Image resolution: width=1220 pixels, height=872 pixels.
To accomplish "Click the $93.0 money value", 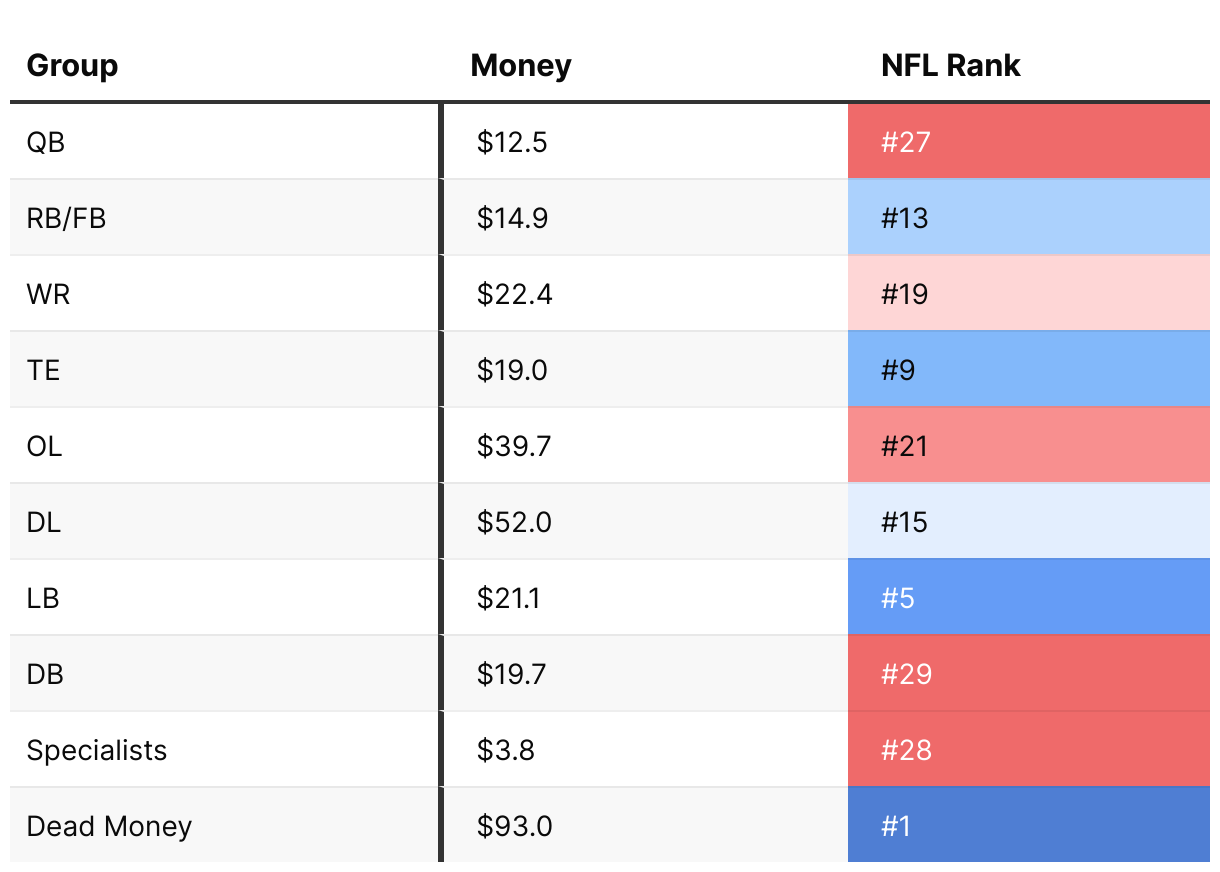I will 514,826.
